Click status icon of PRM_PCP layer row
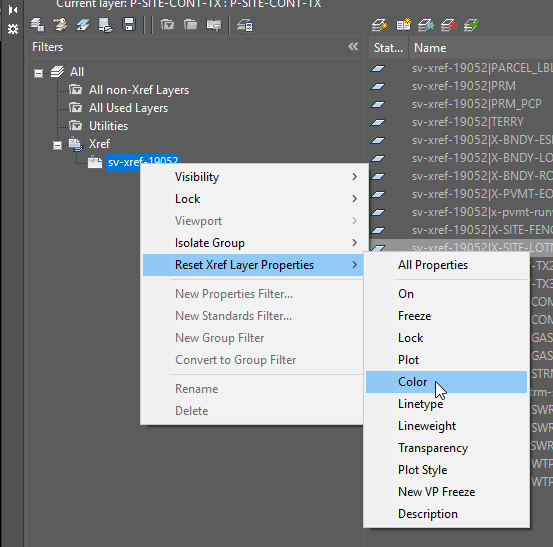 click(378, 104)
